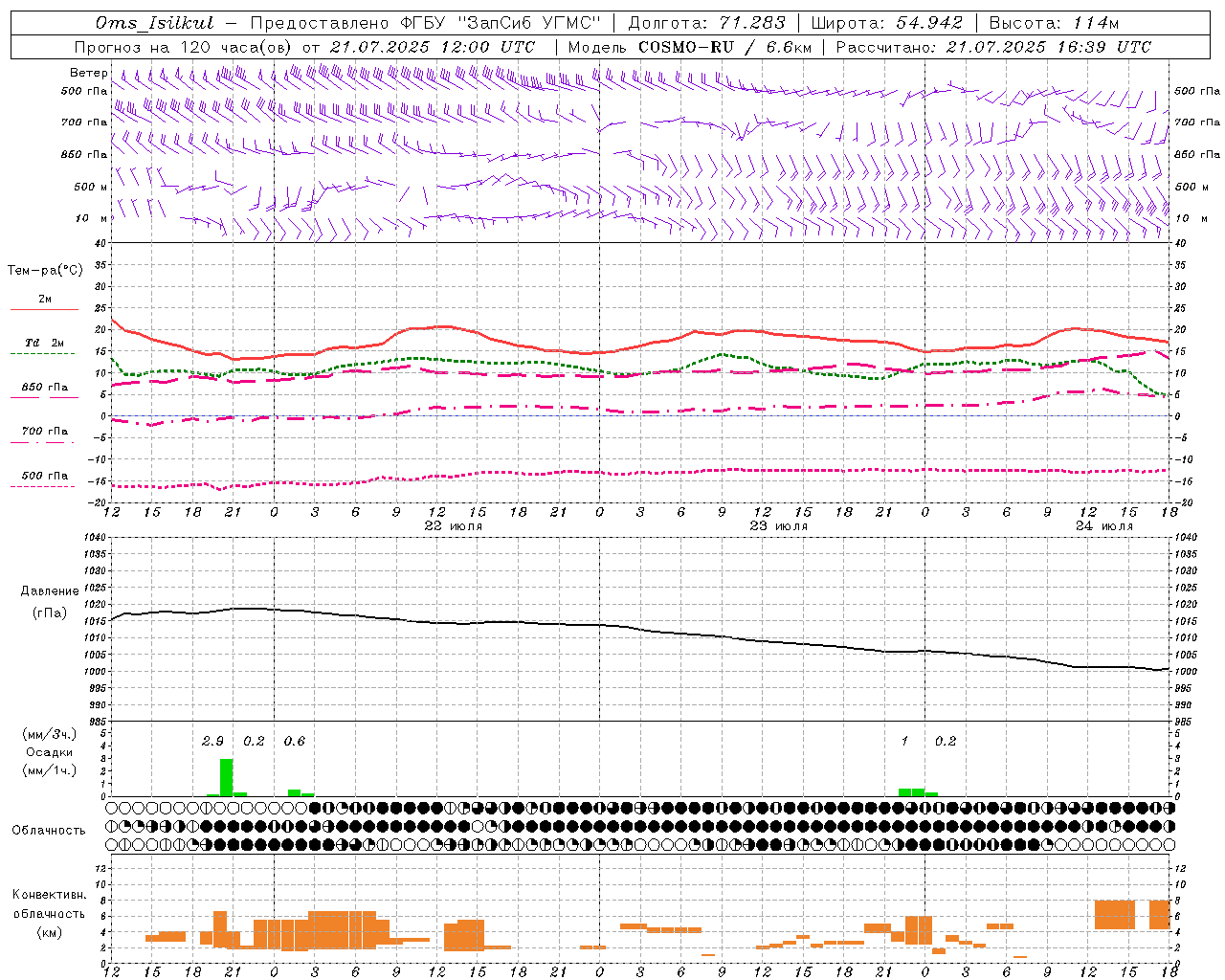Click the station name Oms_Isilkul in header
Viewport: 1225px width, 980px height.
(154, 23)
